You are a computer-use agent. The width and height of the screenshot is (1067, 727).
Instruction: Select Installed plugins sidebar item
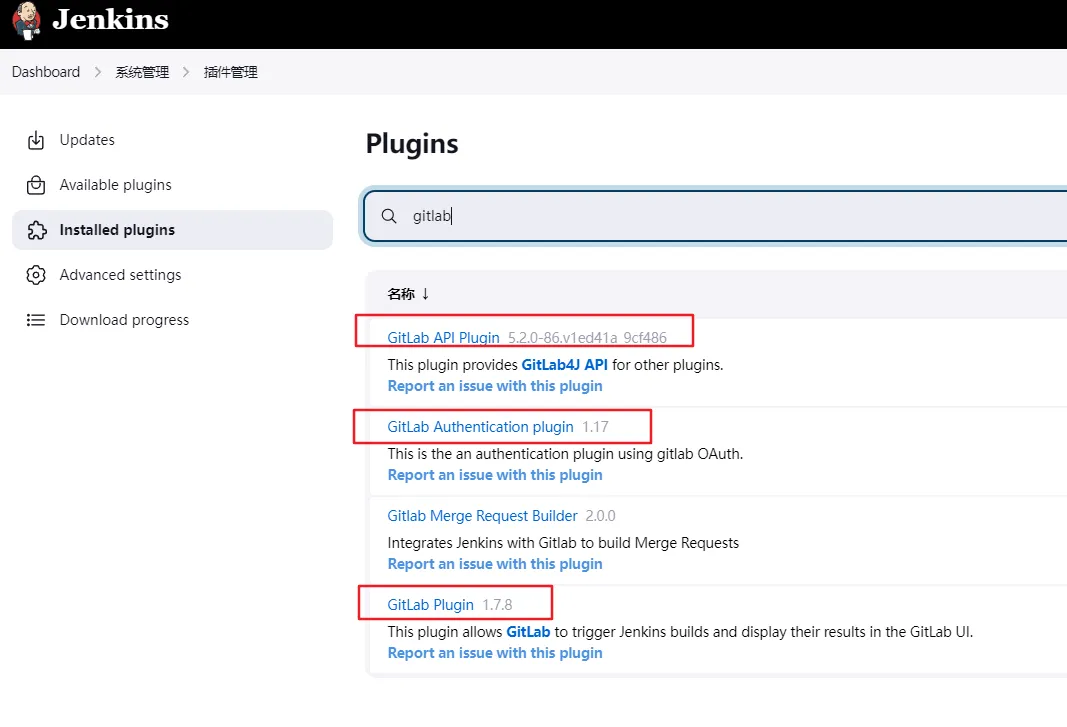point(172,230)
